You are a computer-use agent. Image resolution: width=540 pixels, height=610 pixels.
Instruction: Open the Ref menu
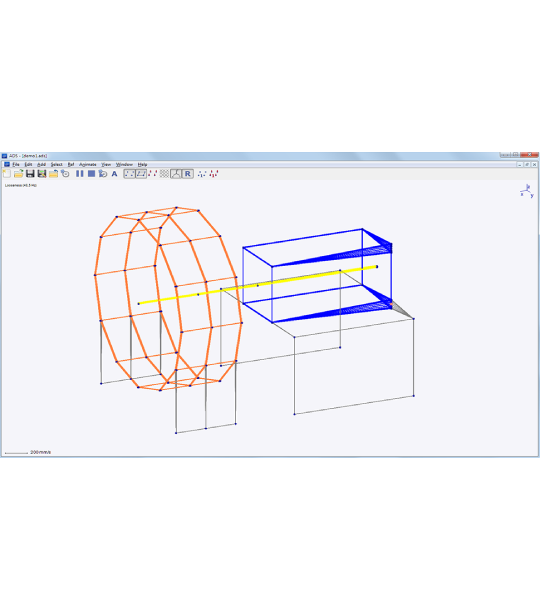(x=71, y=165)
